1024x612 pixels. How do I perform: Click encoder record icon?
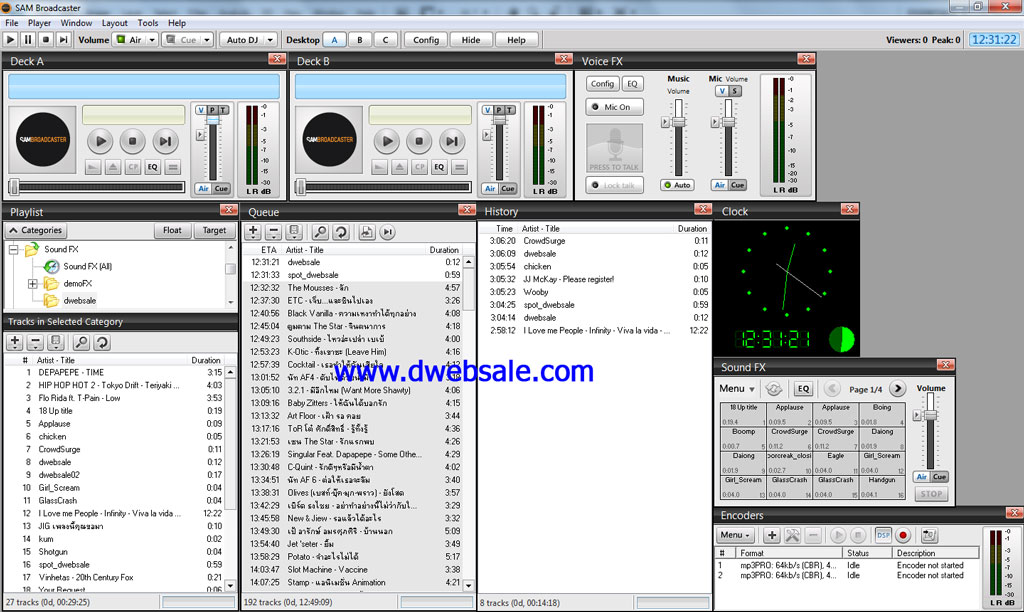pos(903,536)
